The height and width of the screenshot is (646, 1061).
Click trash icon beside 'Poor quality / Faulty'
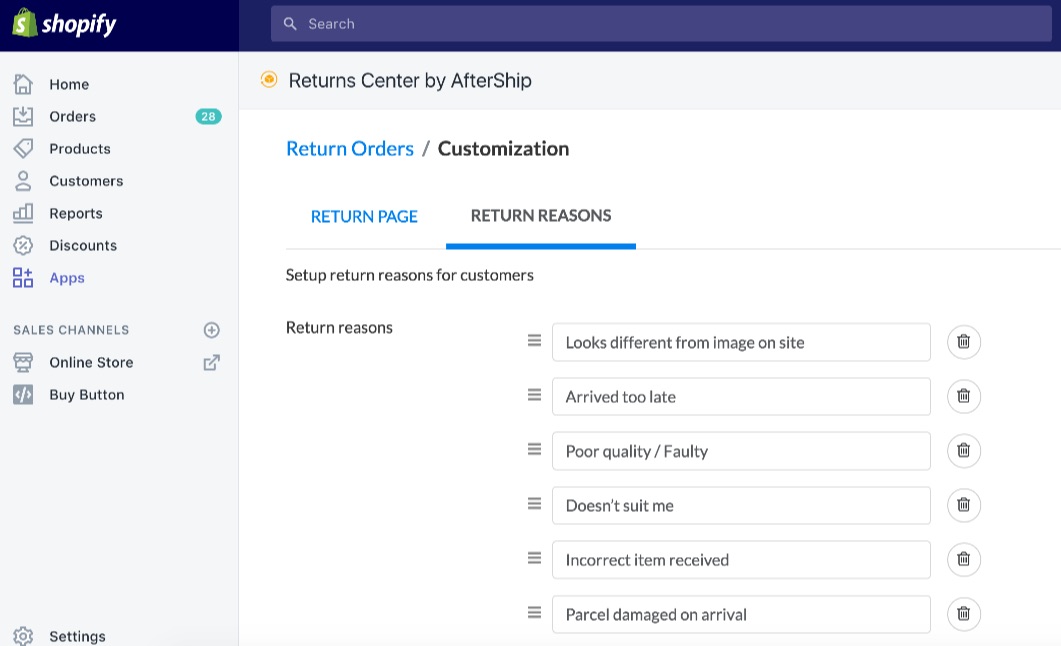coord(963,451)
